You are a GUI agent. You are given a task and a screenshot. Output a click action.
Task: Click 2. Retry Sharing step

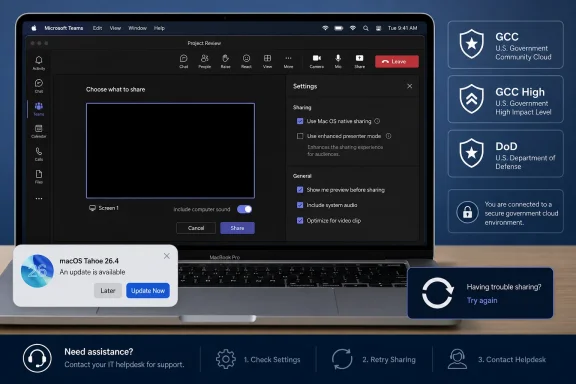point(374,359)
